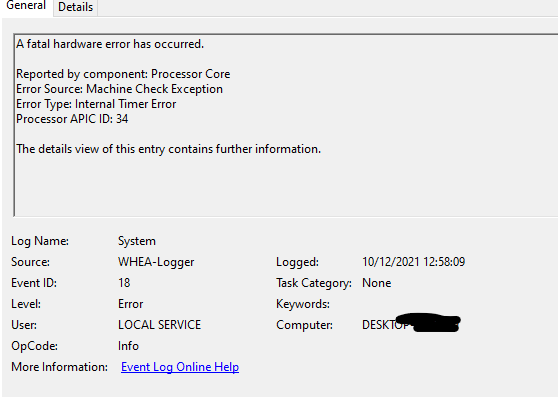Click the Level value Error

131,304
